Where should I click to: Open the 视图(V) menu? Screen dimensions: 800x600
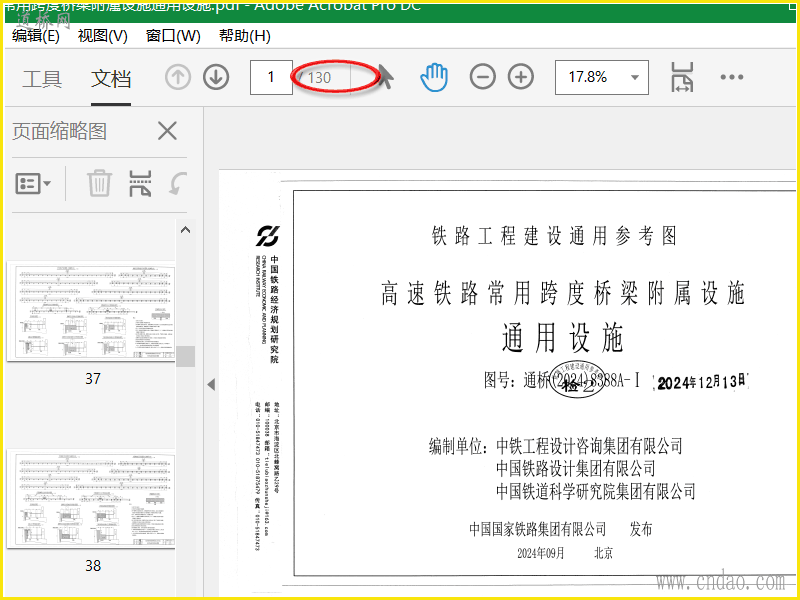pyautogui.click(x=103, y=36)
